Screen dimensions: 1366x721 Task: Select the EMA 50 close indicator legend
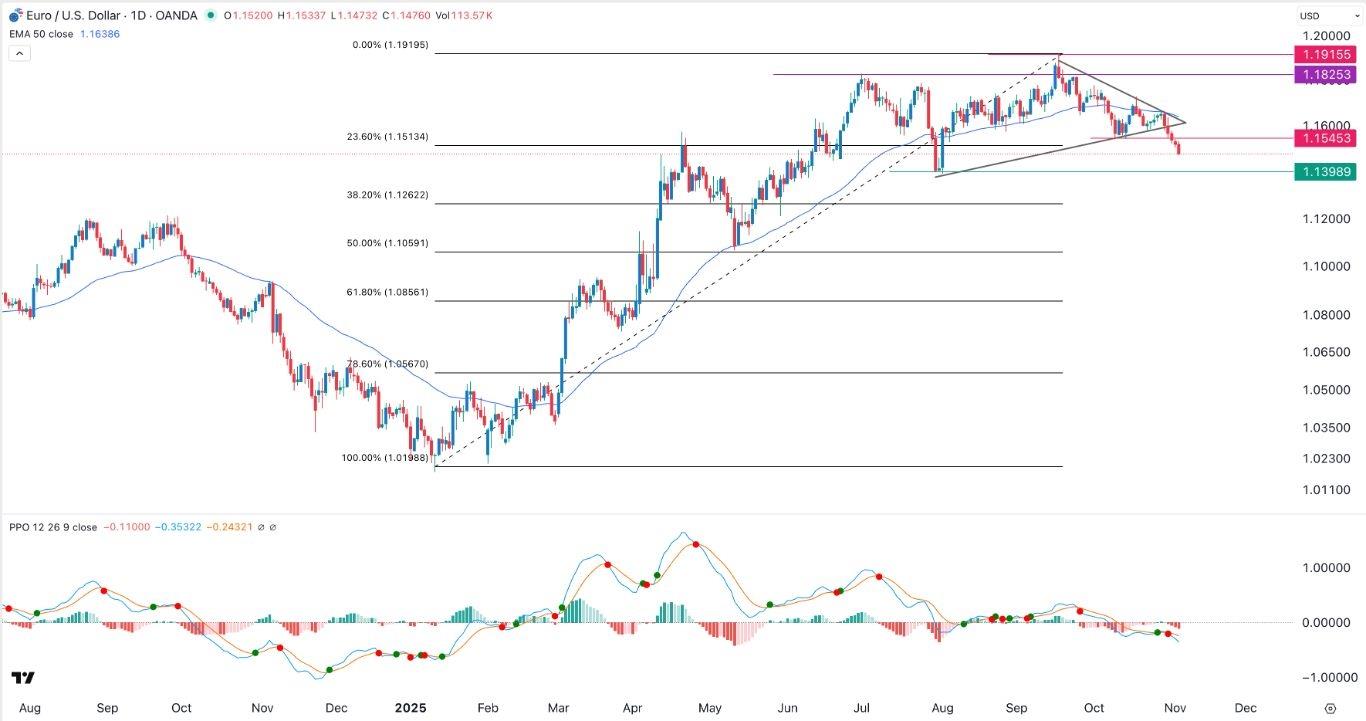(x=44, y=32)
